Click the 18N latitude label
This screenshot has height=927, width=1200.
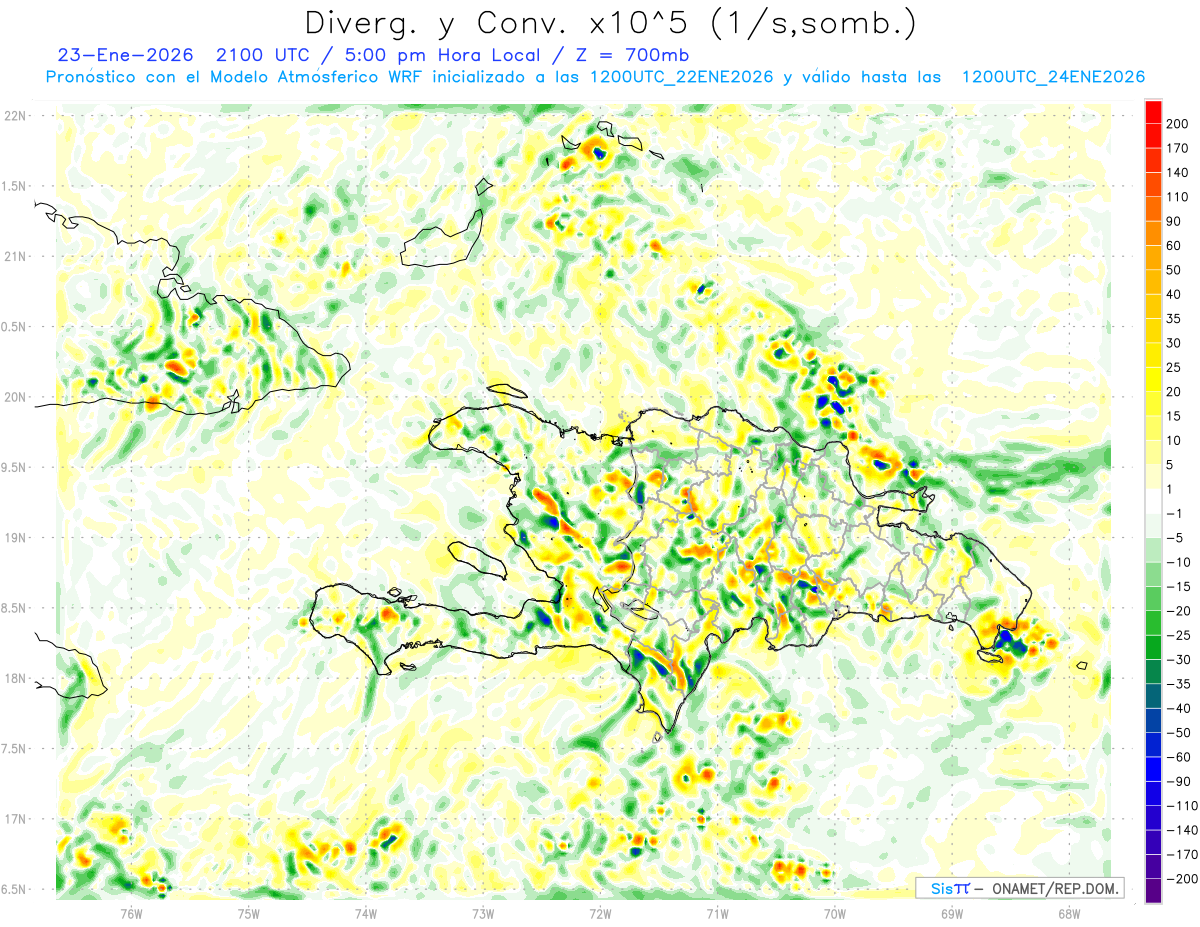click(x=14, y=679)
